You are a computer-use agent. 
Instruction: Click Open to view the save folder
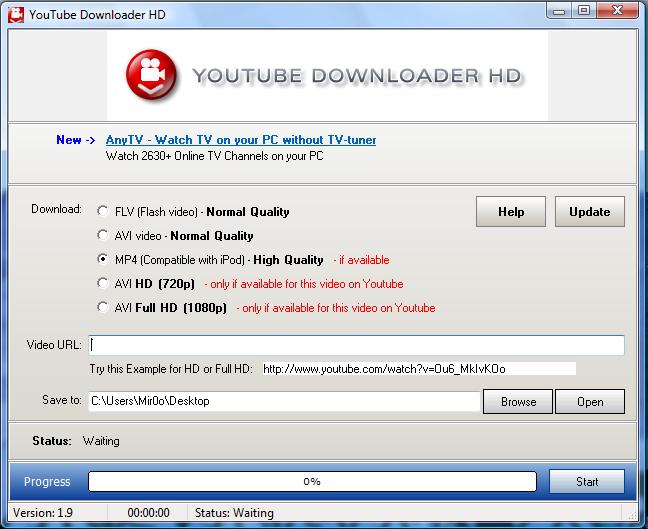click(x=590, y=401)
